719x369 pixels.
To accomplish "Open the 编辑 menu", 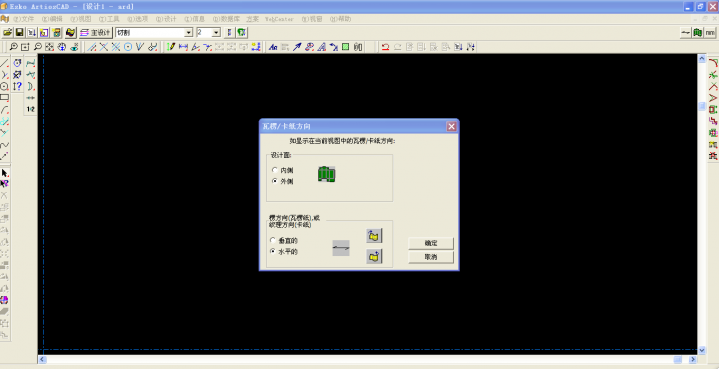I will [x=52, y=19].
